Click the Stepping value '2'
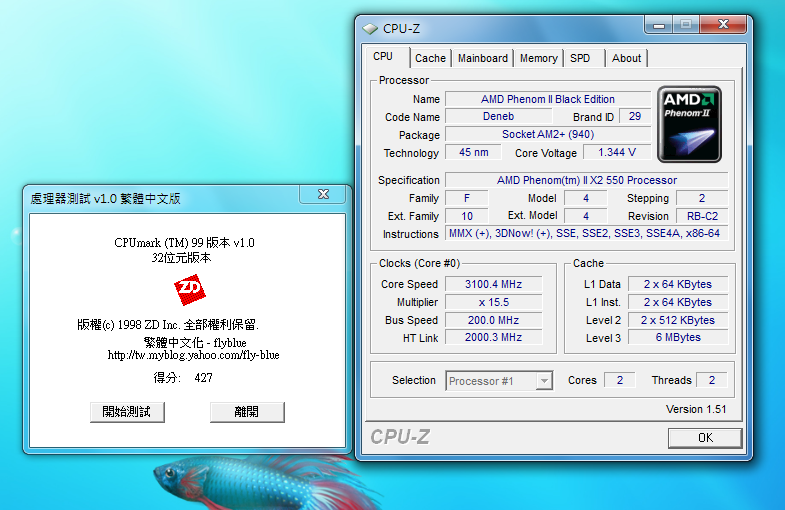Image resolution: width=785 pixels, height=510 pixels. (x=702, y=198)
